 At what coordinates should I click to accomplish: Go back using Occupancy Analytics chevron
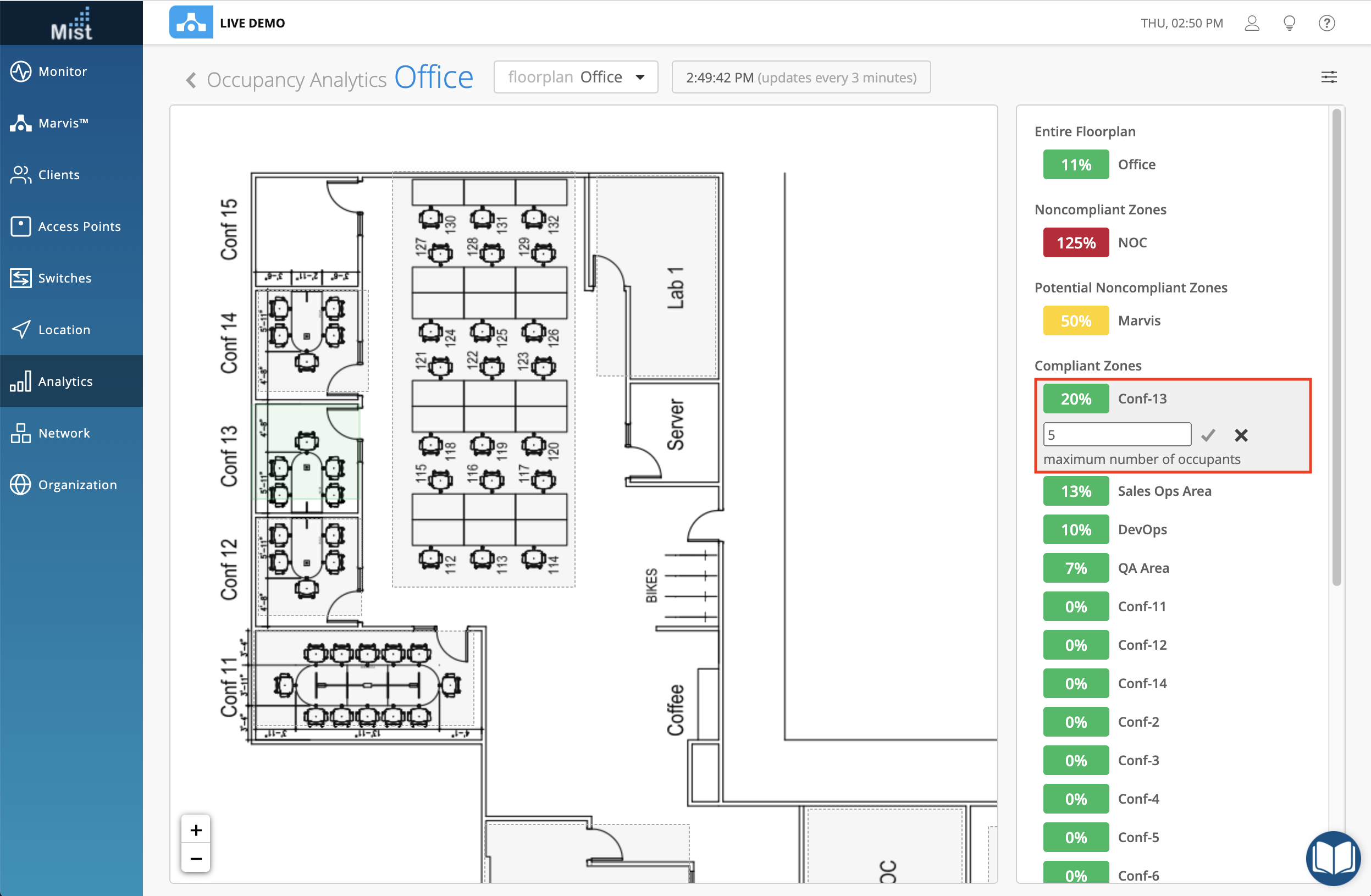[191, 80]
